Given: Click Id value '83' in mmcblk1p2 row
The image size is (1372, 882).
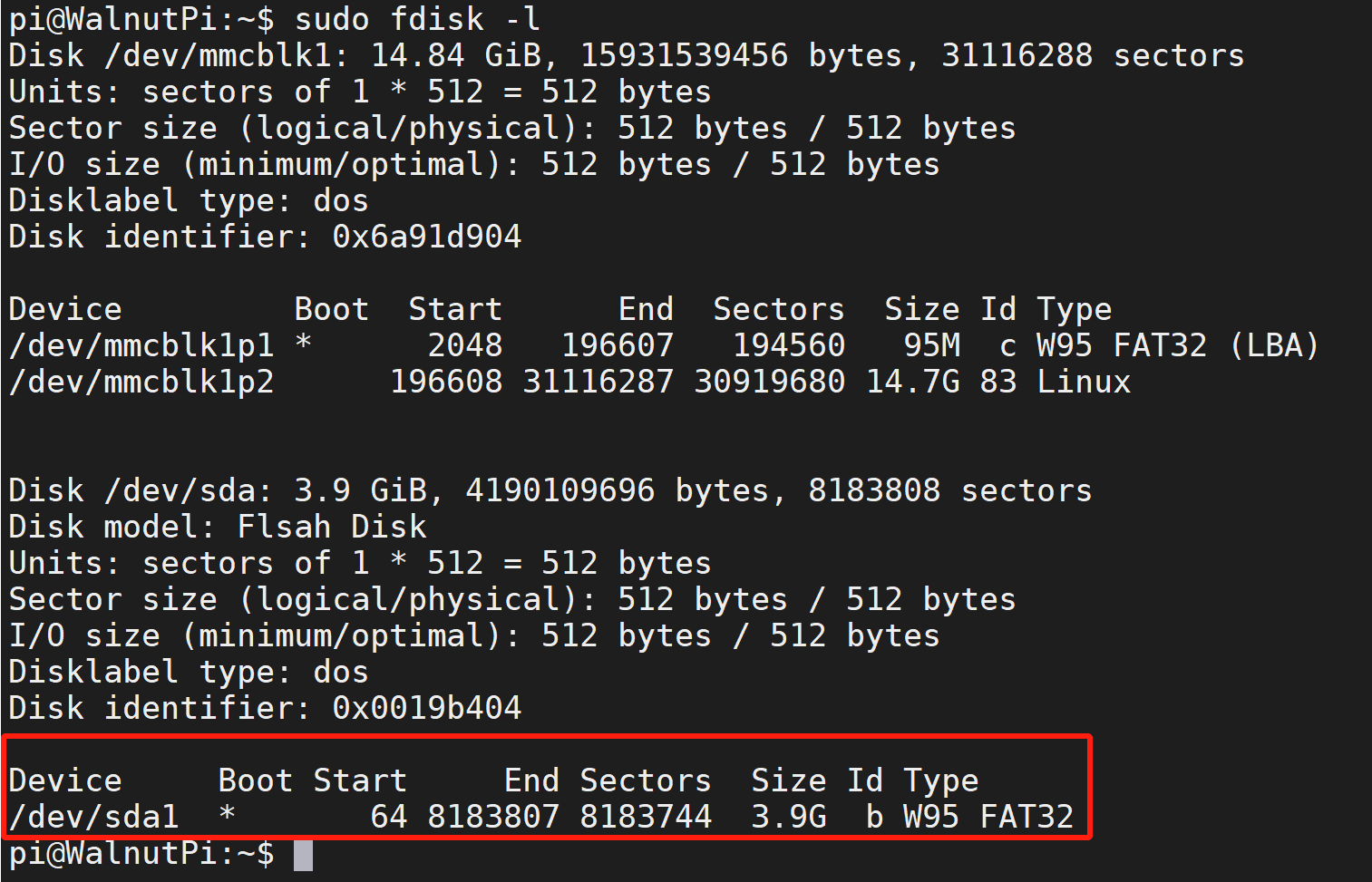Looking at the screenshot, I should pyautogui.click(x=998, y=382).
